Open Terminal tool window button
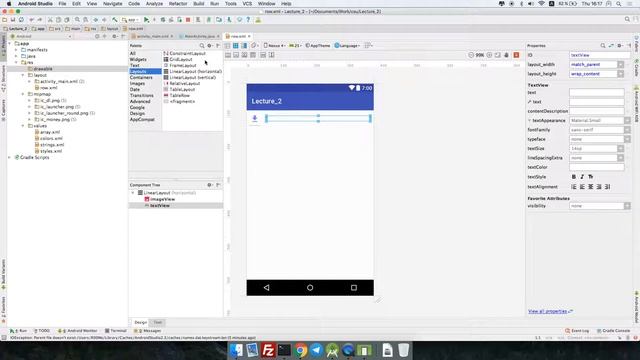Image resolution: width=640 pixels, height=360 pixels. point(116,331)
